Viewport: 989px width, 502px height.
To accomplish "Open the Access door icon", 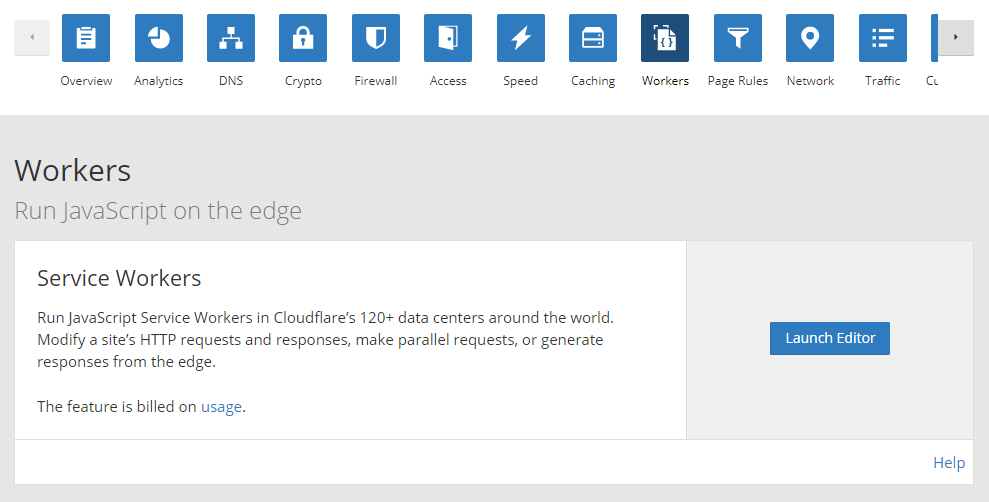I will click(x=448, y=38).
